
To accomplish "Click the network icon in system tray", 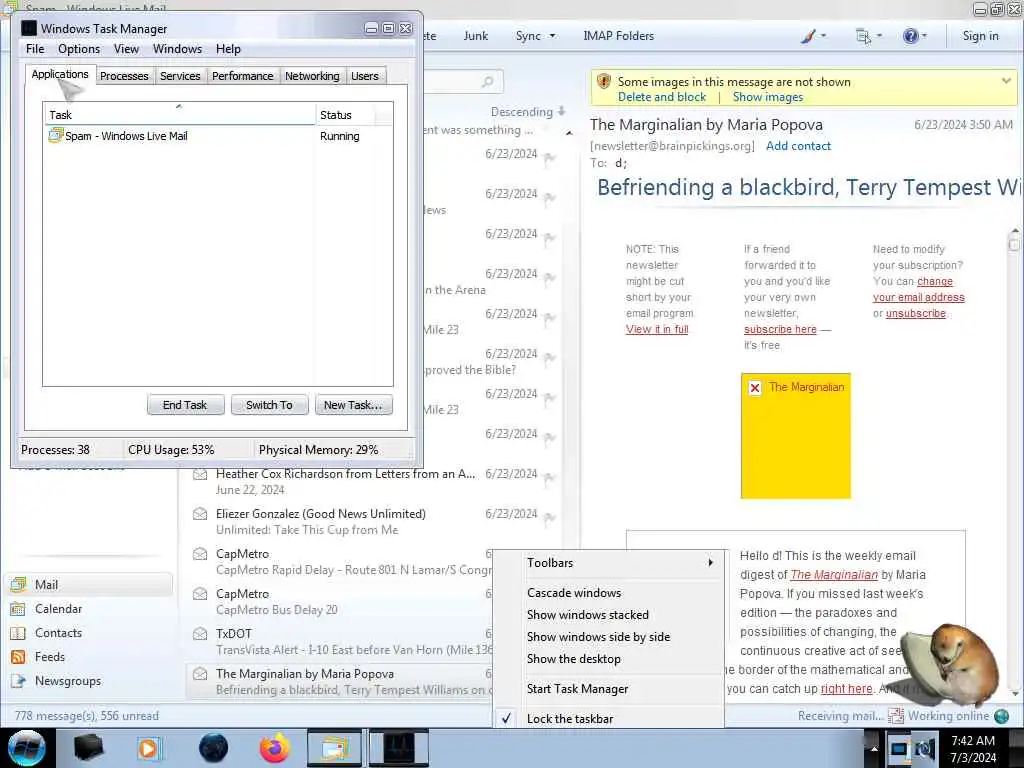I will [899, 748].
